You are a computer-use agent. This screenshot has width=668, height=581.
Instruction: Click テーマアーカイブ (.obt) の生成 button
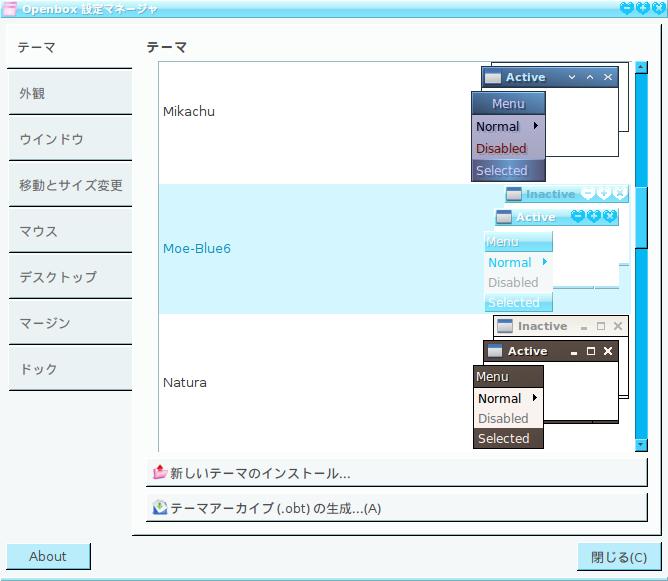[x=397, y=508]
